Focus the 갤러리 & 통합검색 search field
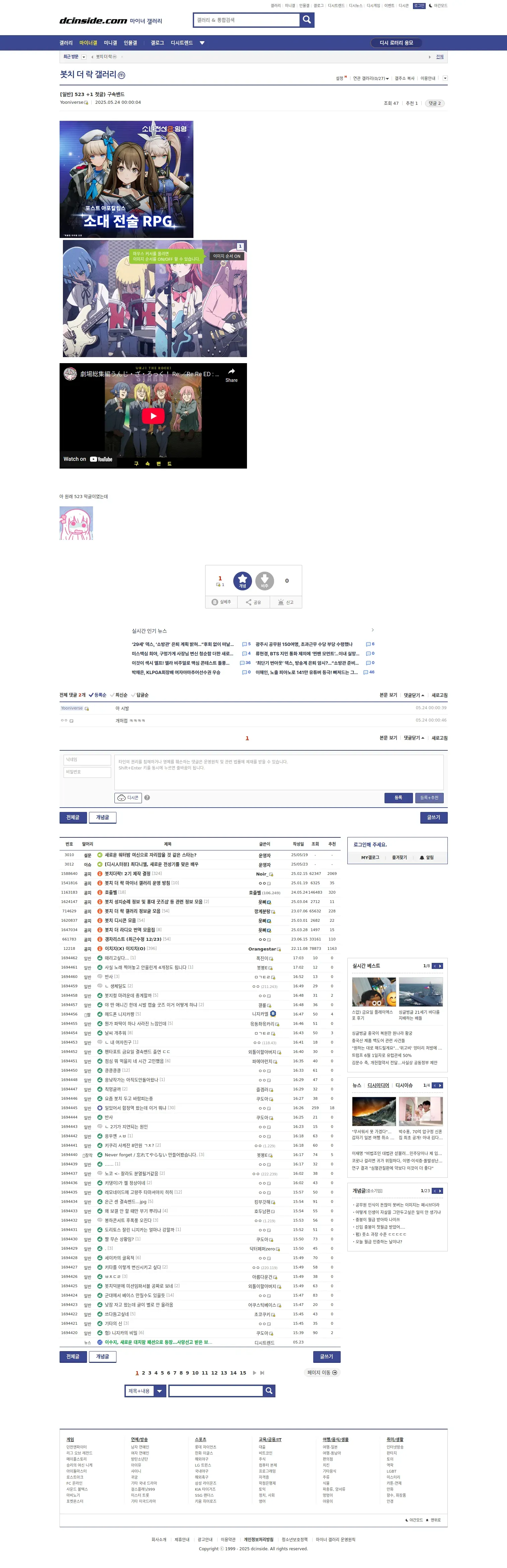Screen dimensions: 507x1568 coord(247,20)
